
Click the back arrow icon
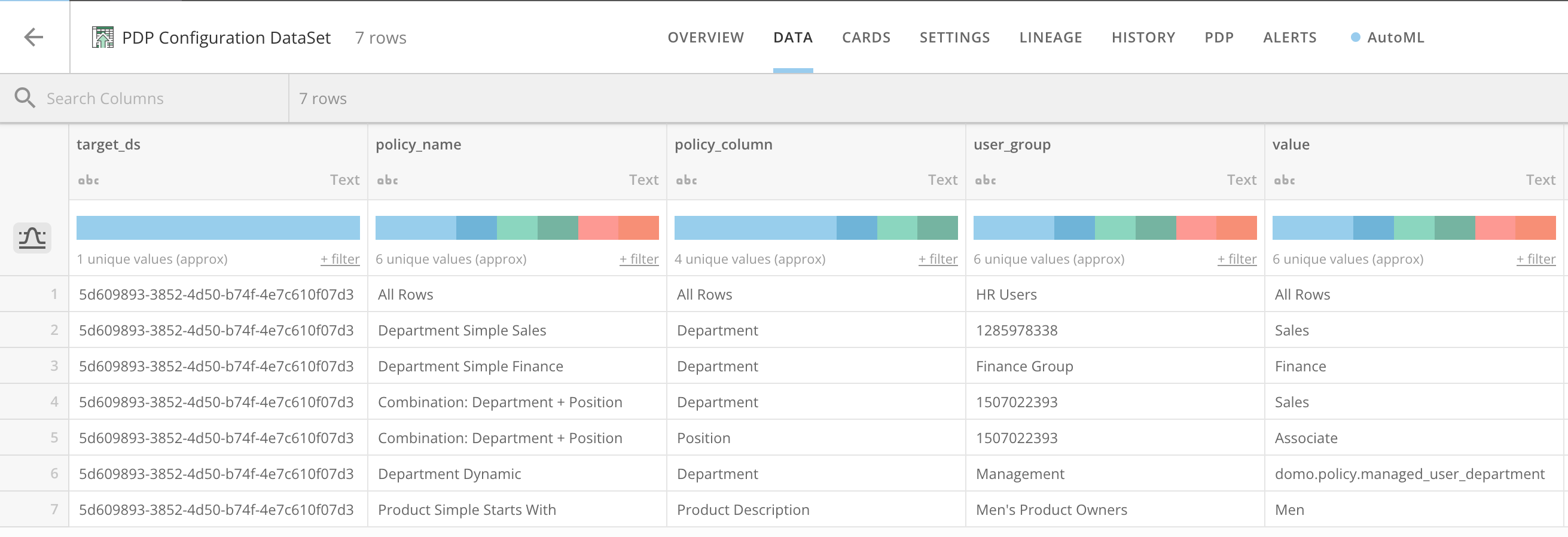point(33,37)
